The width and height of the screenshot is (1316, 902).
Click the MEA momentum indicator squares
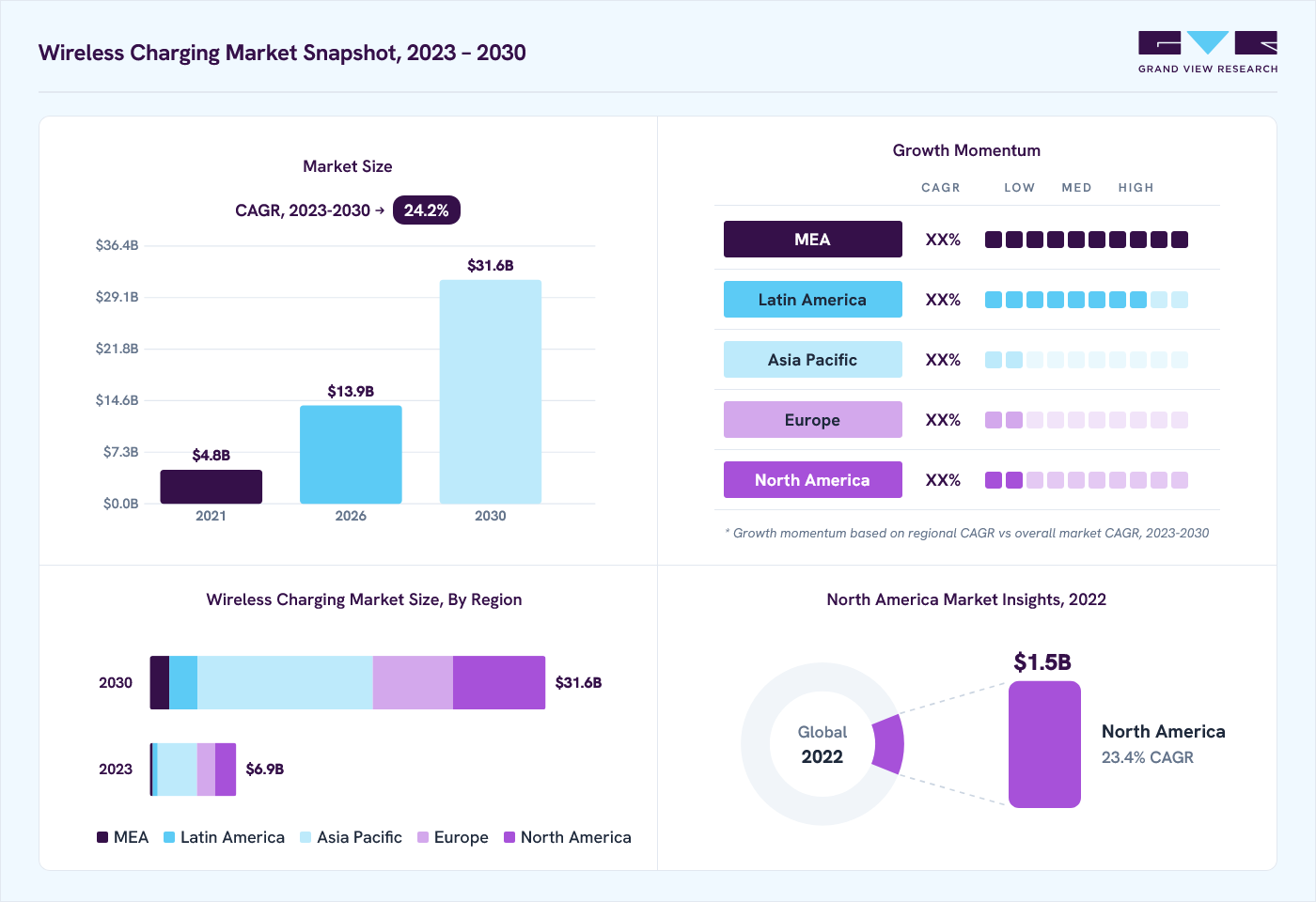coord(1087,240)
